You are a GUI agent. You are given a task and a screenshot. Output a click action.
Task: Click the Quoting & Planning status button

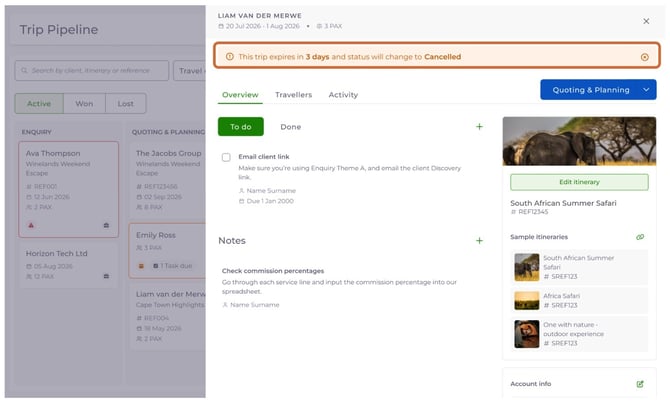pos(590,90)
